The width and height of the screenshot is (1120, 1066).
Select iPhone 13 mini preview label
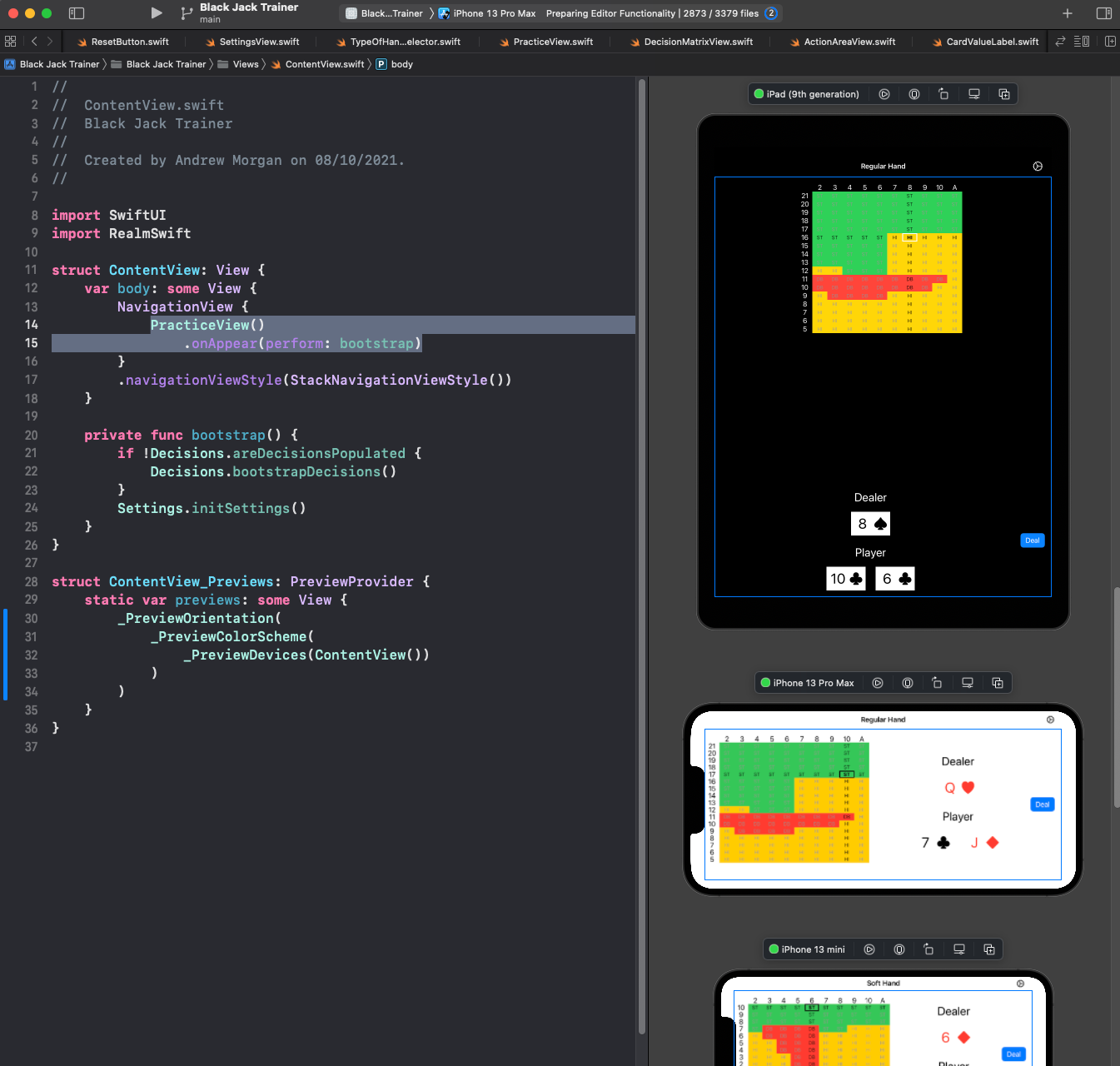807,949
